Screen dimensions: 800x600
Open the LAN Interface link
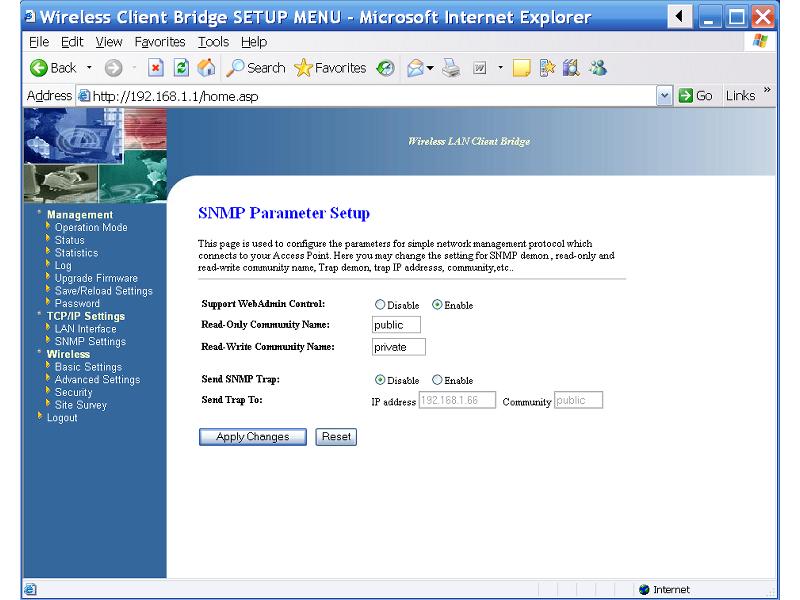[85, 329]
